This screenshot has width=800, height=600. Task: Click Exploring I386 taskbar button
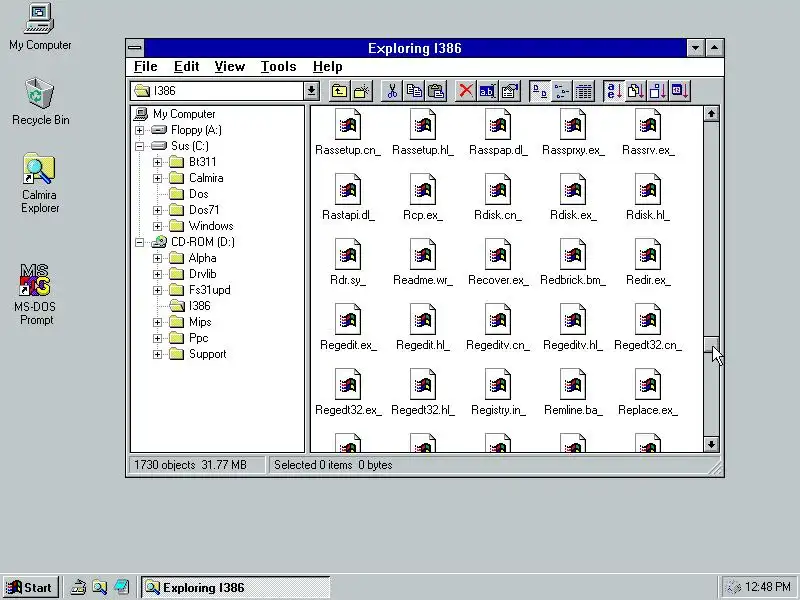(x=236, y=587)
